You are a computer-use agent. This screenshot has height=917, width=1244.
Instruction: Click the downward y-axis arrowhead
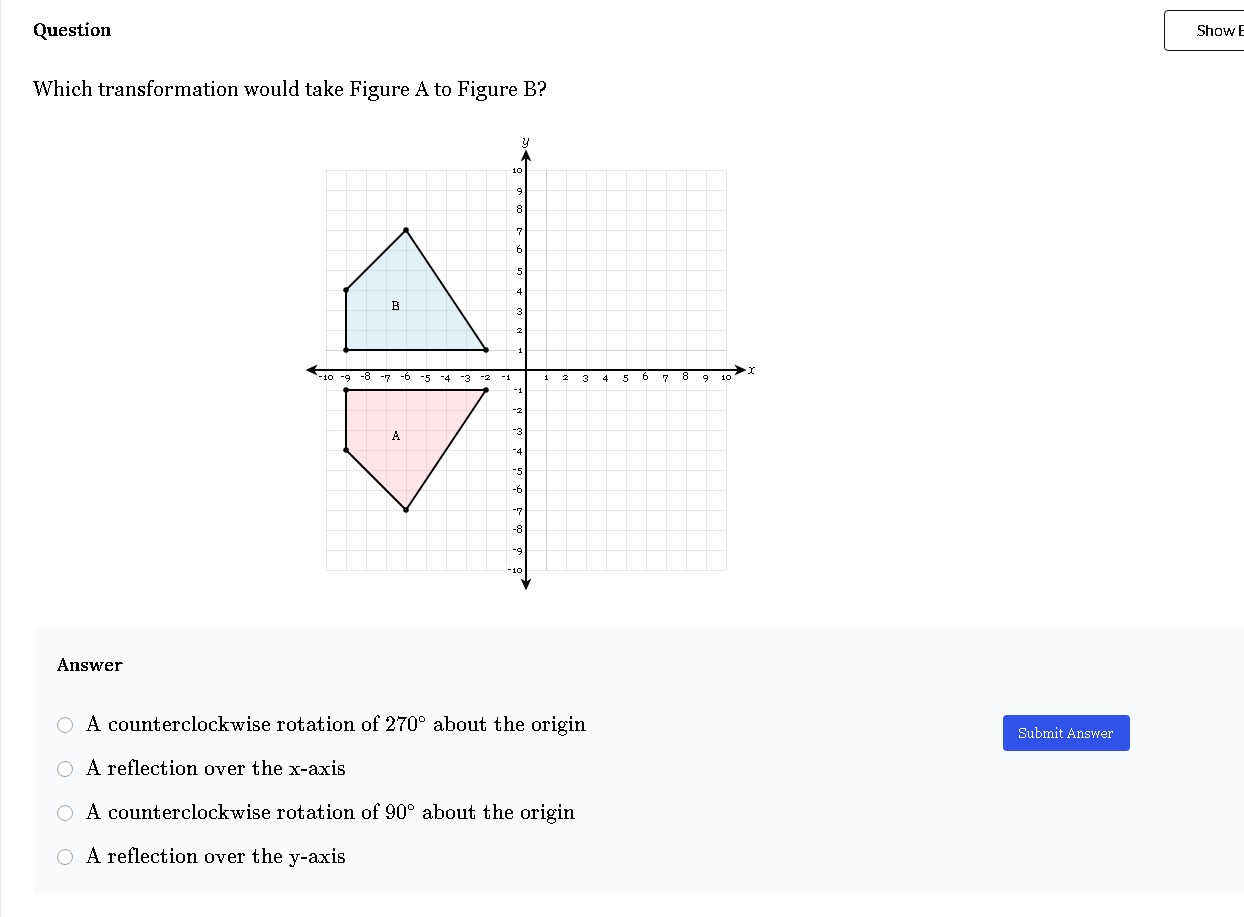[x=526, y=584]
